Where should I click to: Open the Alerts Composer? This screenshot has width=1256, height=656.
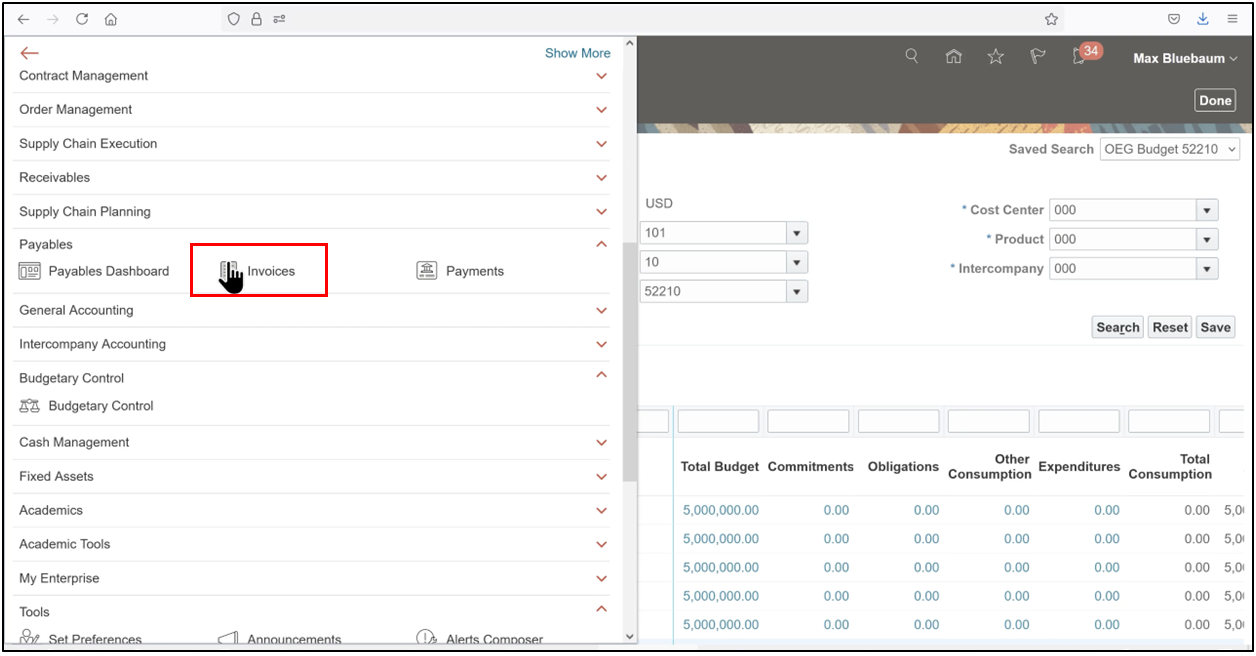click(x=493, y=639)
